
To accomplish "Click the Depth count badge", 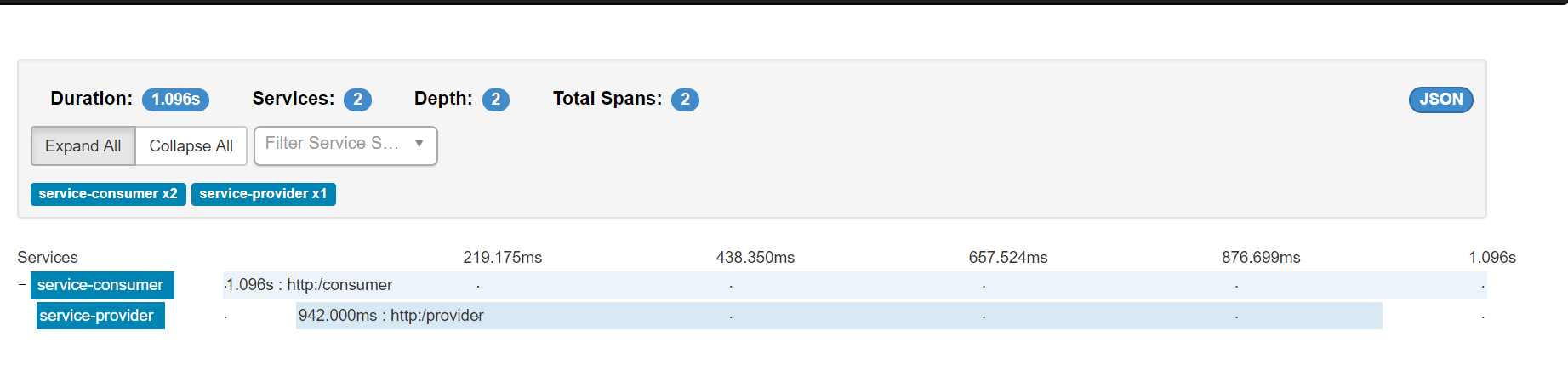I will pyautogui.click(x=496, y=100).
